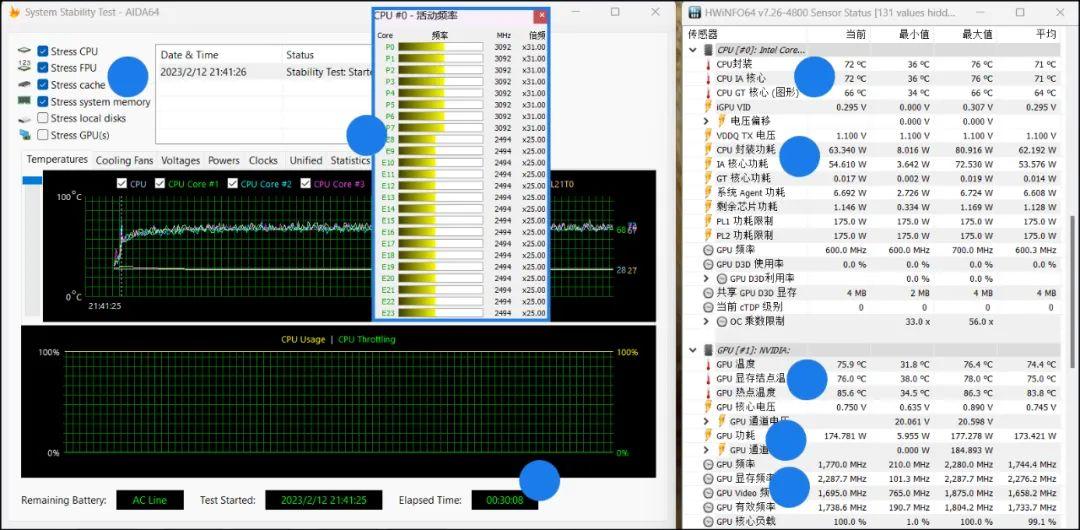Close the CPU #0 活动频率 popup window
The width and height of the screenshot is (1080, 530).
[x=540, y=16]
